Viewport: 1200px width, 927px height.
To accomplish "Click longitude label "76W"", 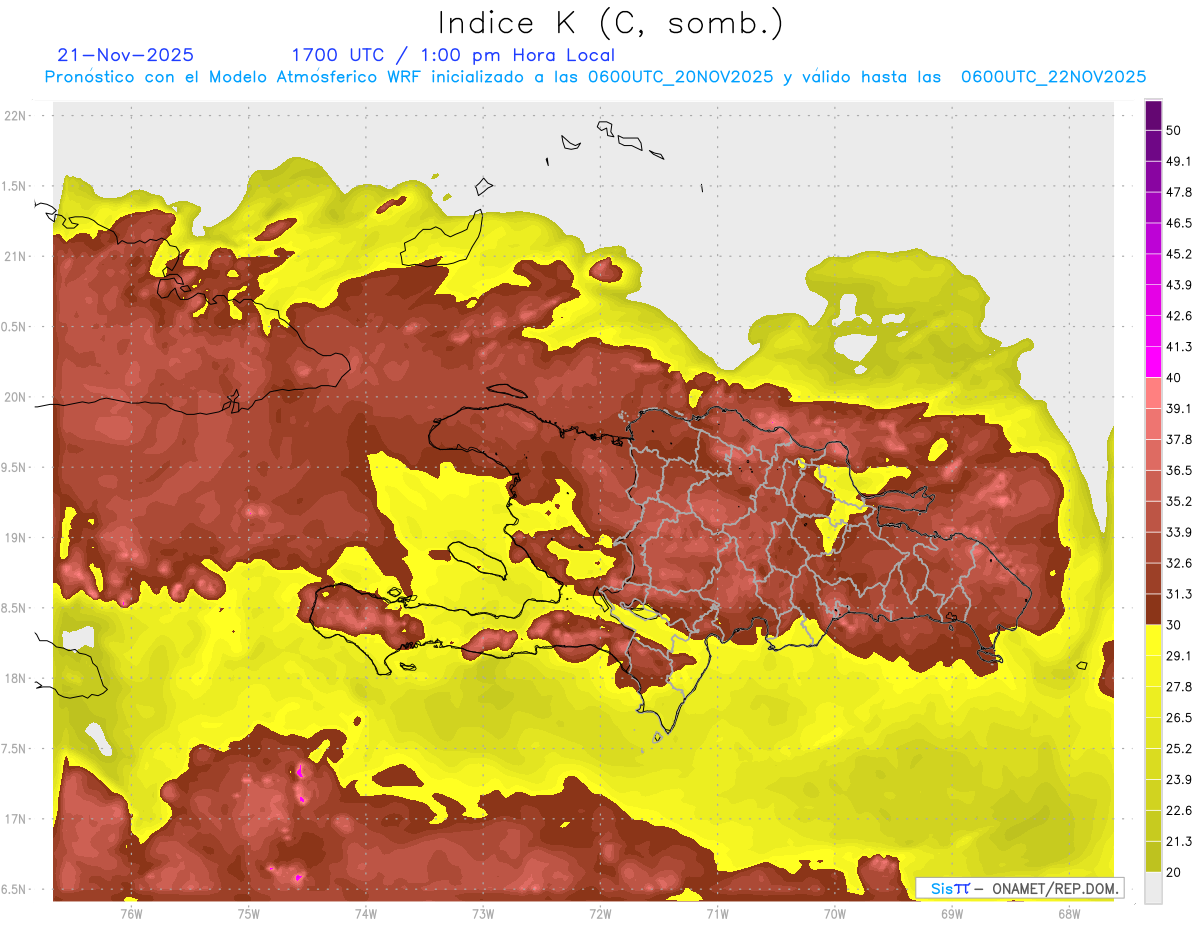I will pos(131,914).
